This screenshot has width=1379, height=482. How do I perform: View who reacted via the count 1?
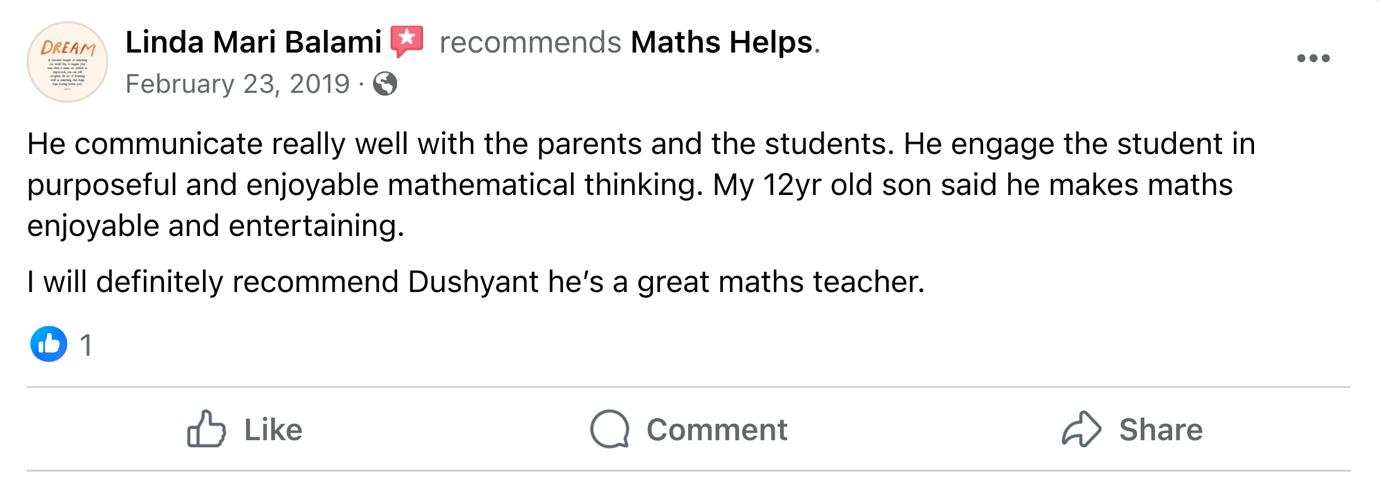click(86, 346)
